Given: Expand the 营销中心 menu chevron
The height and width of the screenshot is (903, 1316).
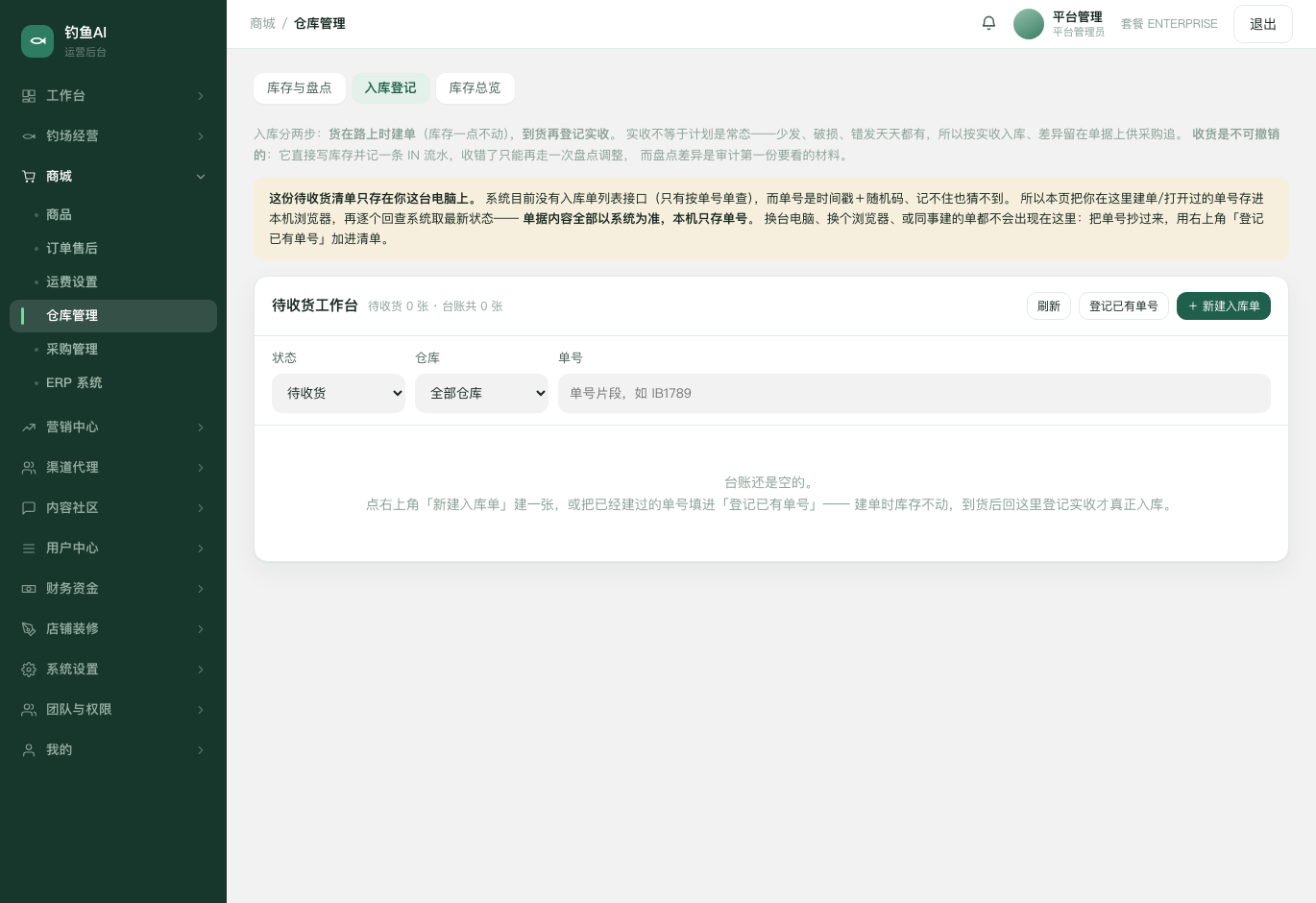Looking at the screenshot, I should pos(201,427).
